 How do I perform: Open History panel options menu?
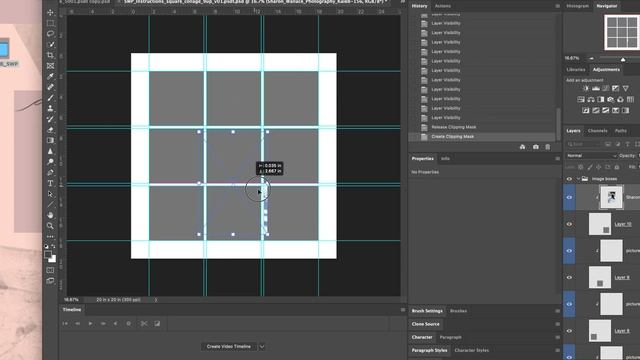click(557, 6)
